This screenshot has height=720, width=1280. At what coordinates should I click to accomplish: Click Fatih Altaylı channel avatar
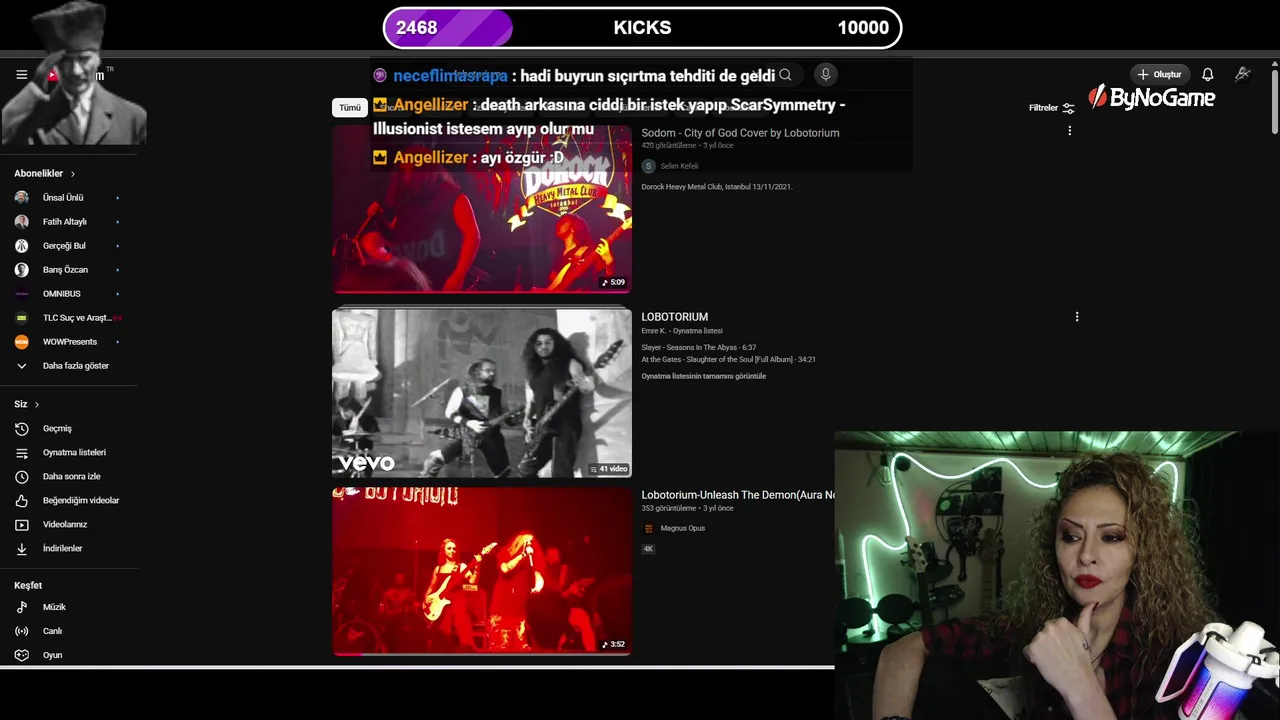pos(22,222)
